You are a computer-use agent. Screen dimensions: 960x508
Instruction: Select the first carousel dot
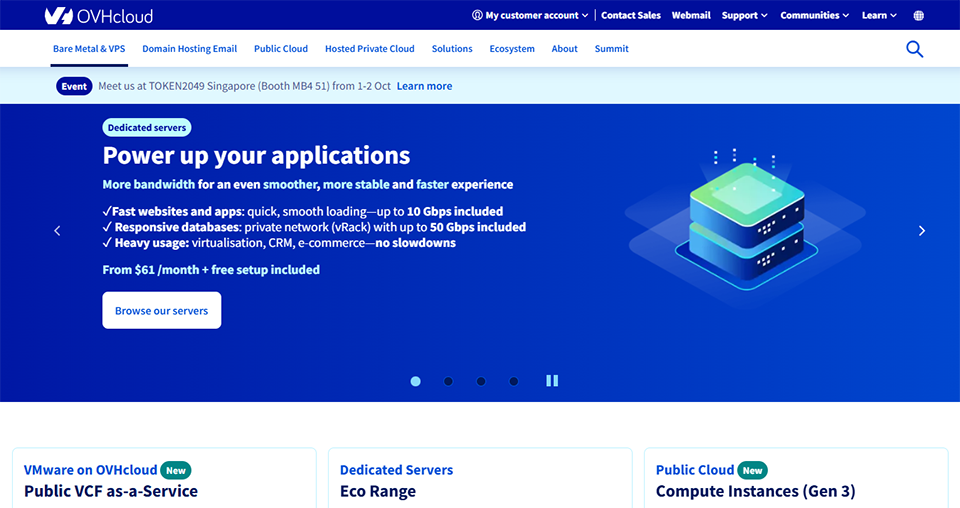pos(416,381)
